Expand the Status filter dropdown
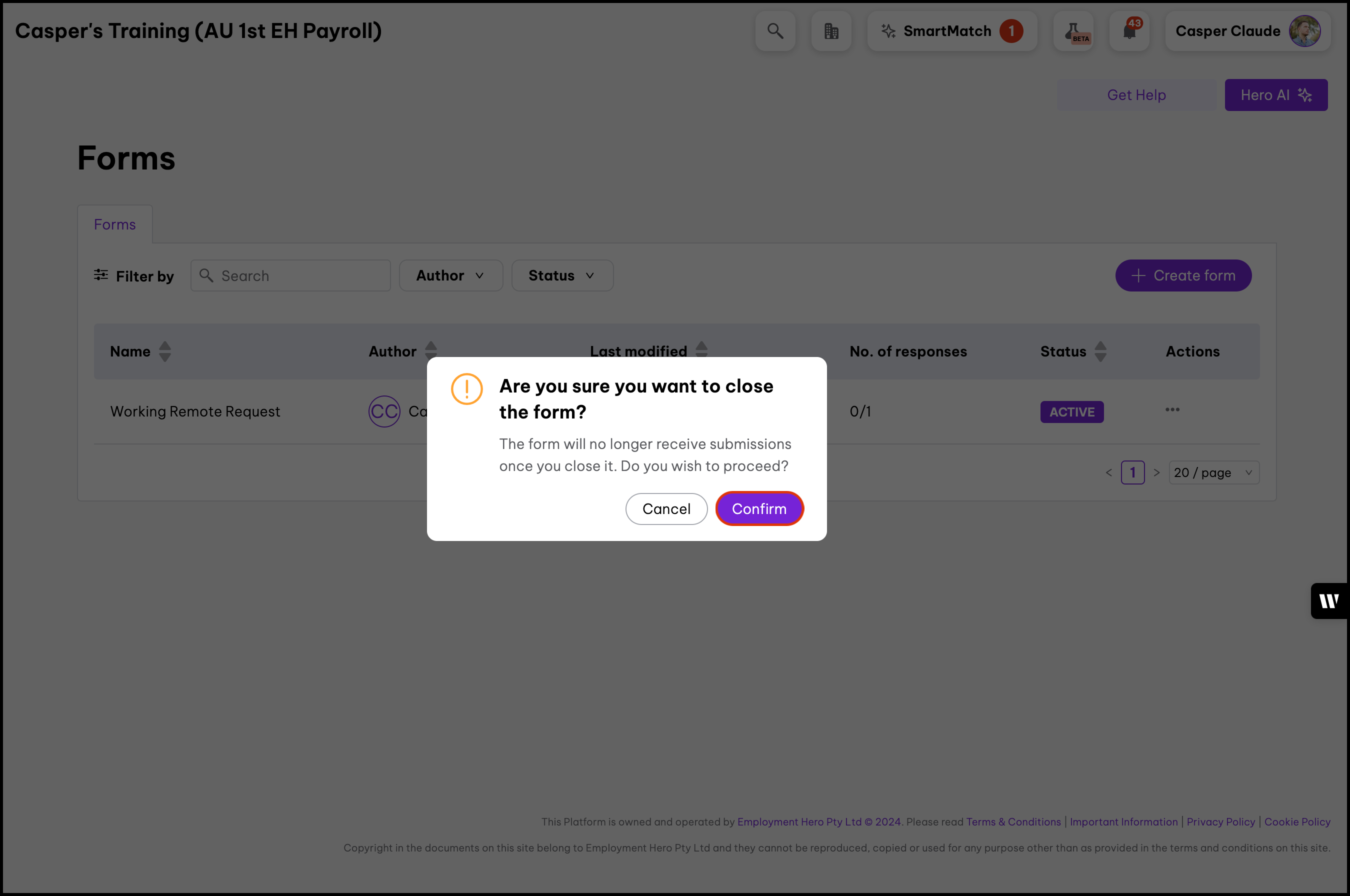 pyautogui.click(x=562, y=275)
